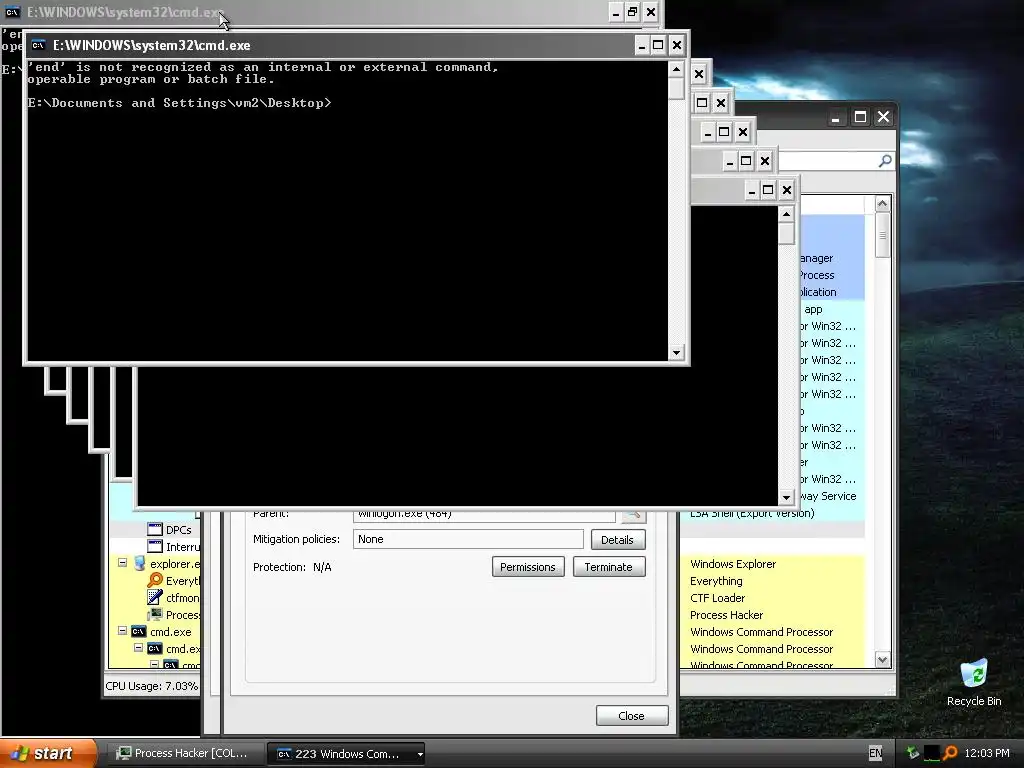The height and width of the screenshot is (768, 1024).
Task: Click the Permissions button
Action: tap(528, 567)
